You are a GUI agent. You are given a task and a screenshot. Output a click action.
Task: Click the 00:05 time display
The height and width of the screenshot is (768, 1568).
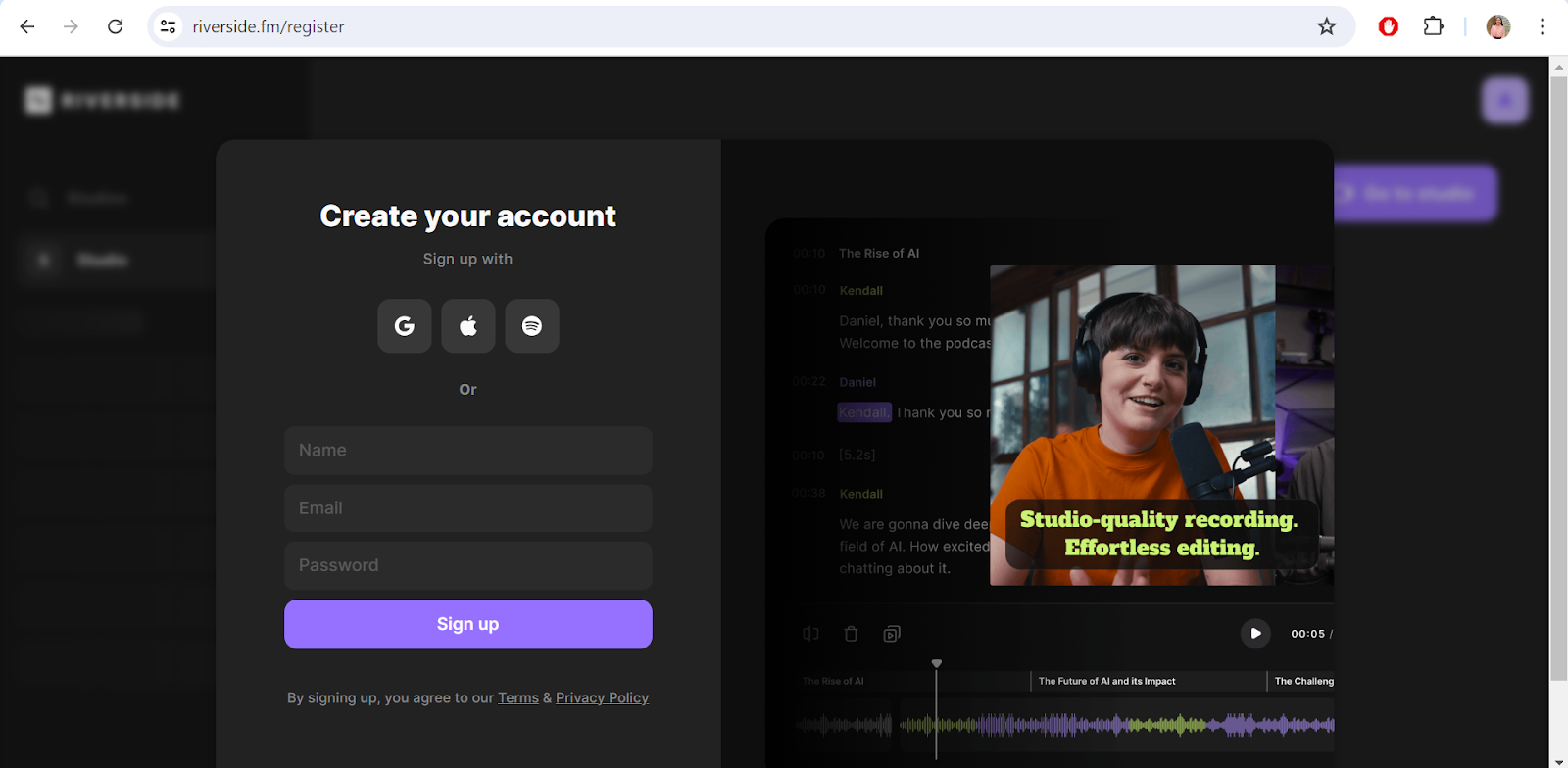pyautogui.click(x=1307, y=634)
